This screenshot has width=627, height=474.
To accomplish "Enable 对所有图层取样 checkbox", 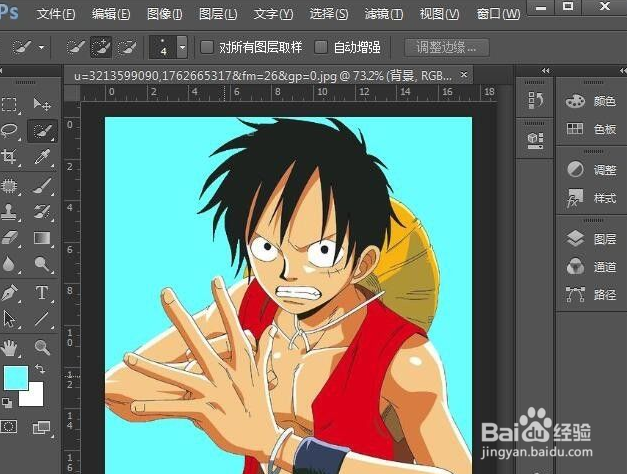I will (207, 47).
